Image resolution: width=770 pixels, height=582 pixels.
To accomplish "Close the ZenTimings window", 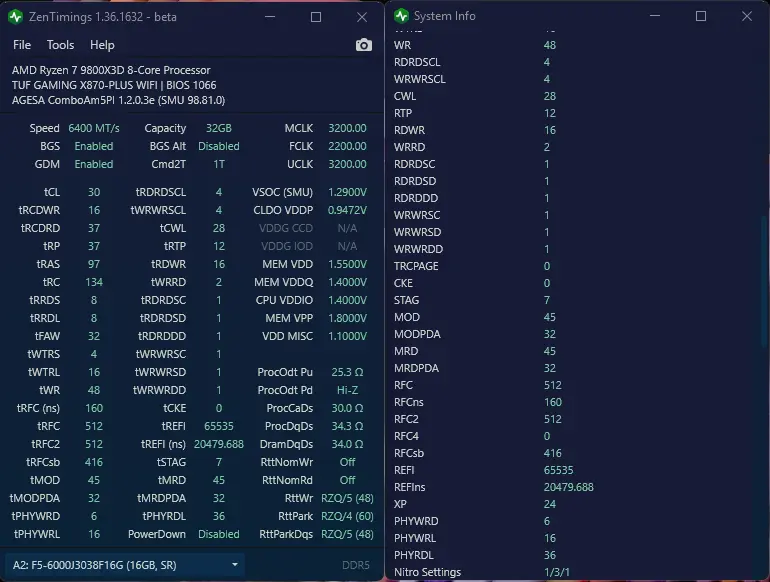I will [x=362, y=17].
